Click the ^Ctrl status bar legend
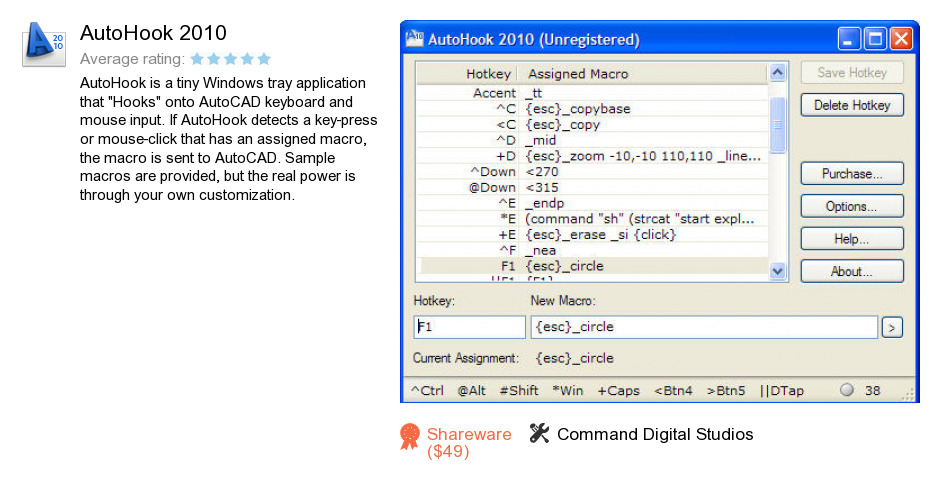 (427, 390)
